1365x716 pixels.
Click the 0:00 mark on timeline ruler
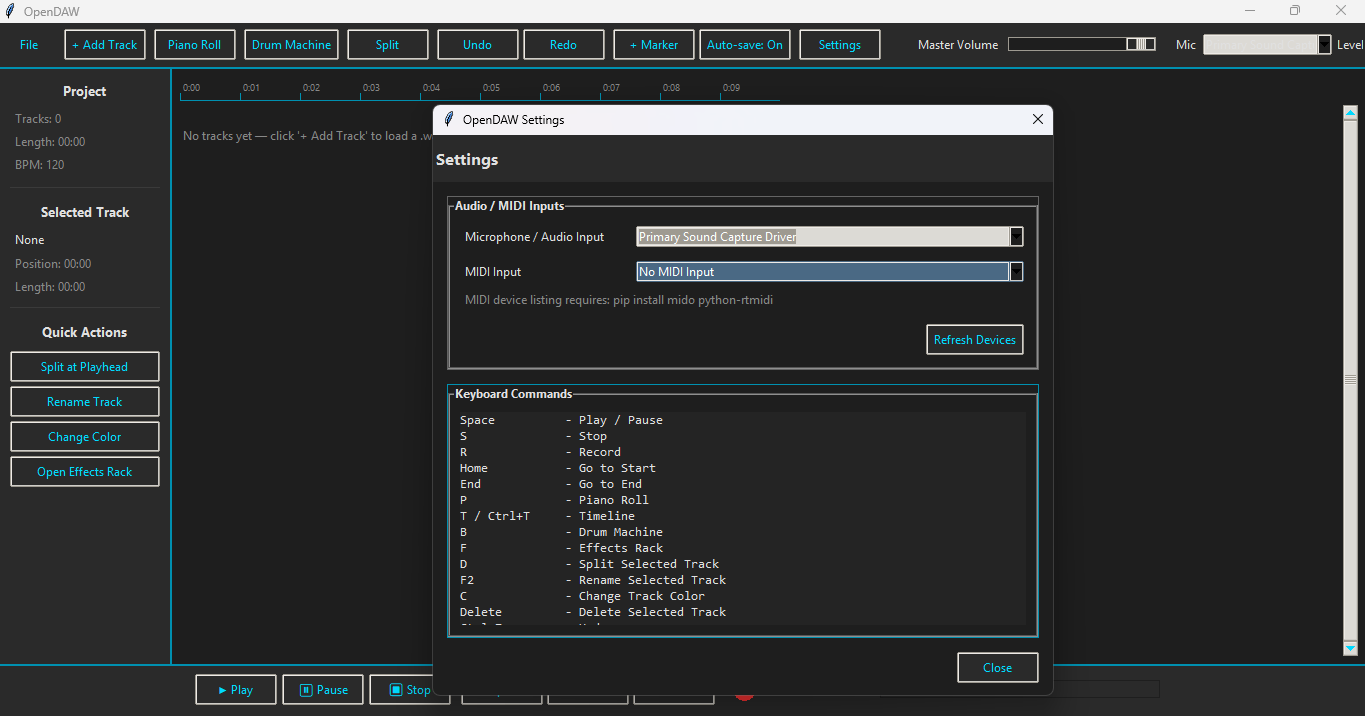(191, 88)
